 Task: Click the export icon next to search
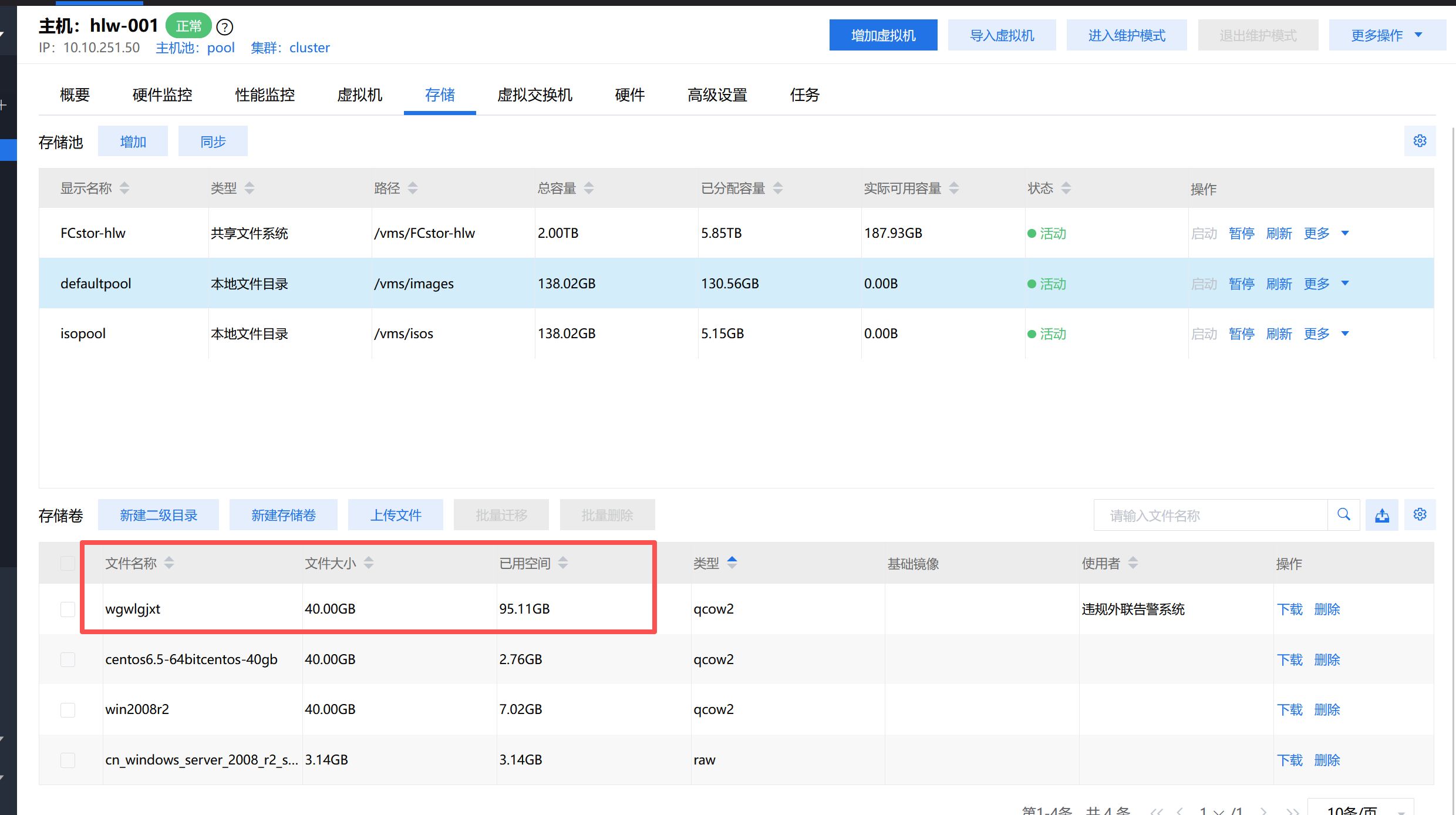[x=1381, y=515]
